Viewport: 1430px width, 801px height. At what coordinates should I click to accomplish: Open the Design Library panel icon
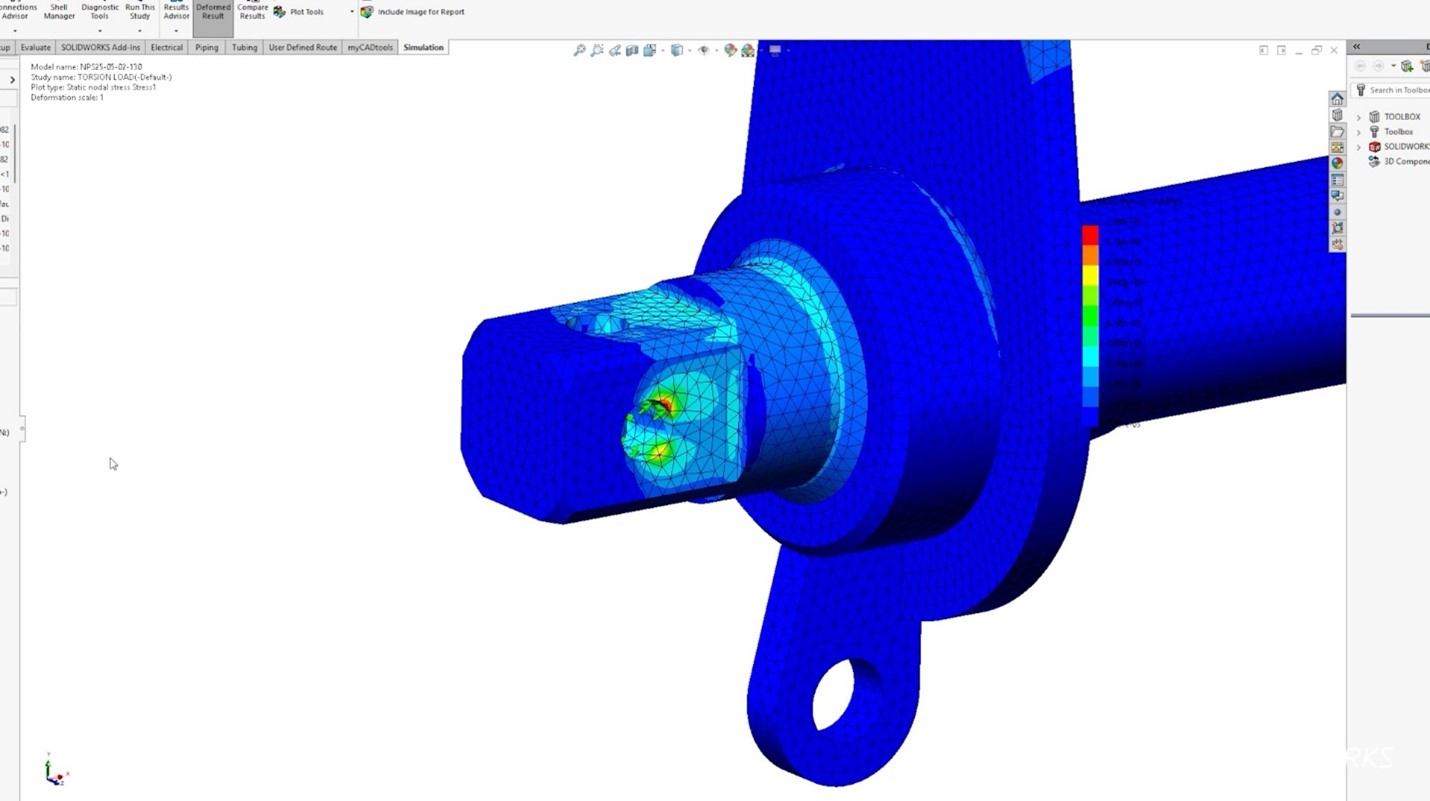pyautogui.click(x=1337, y=114)
